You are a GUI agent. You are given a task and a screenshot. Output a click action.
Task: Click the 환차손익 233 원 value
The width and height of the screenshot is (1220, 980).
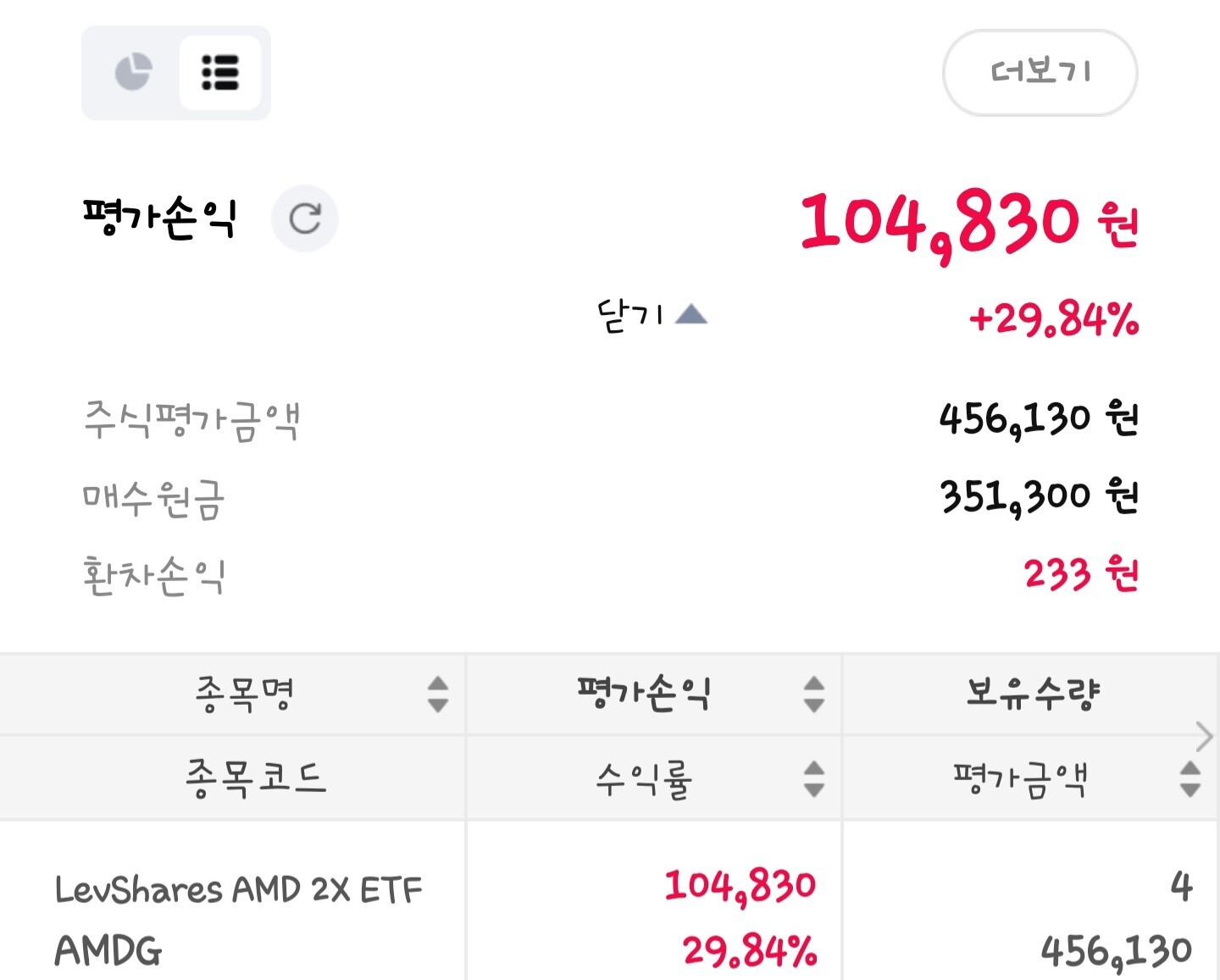1081,574
